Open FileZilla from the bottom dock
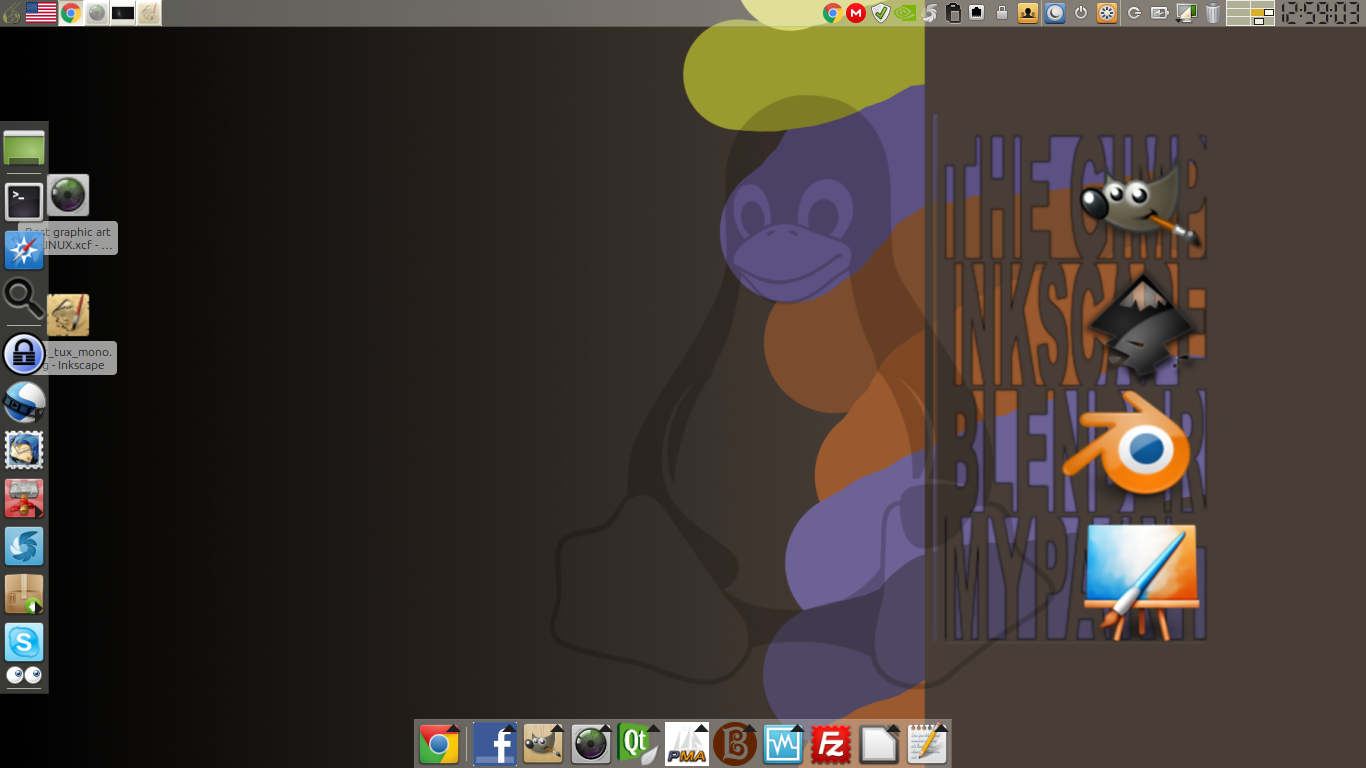1366x768 pixels. (x=831, y=745)
